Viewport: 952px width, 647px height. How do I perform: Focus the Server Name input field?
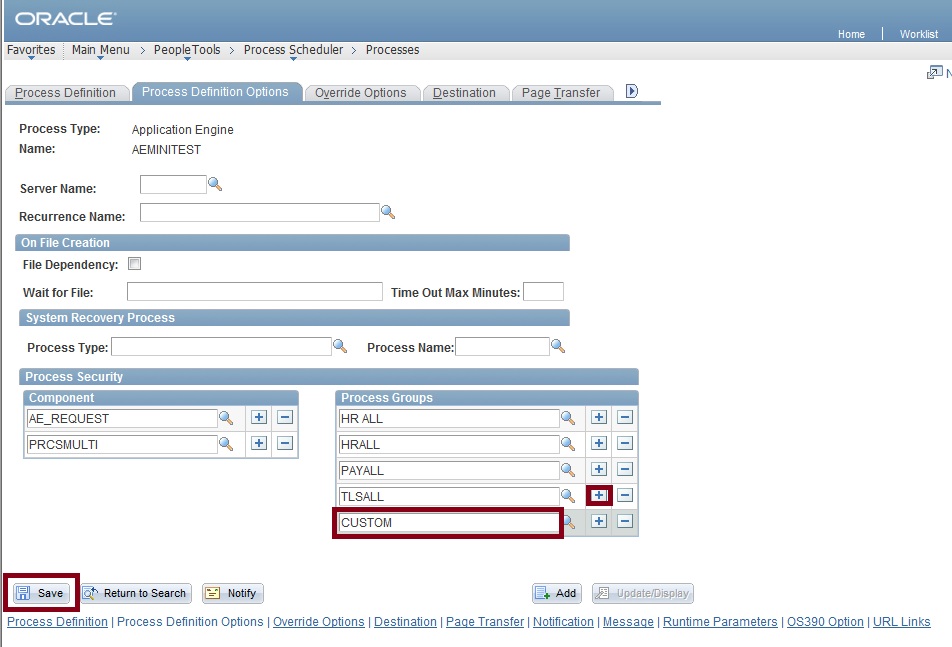point(173,185)
